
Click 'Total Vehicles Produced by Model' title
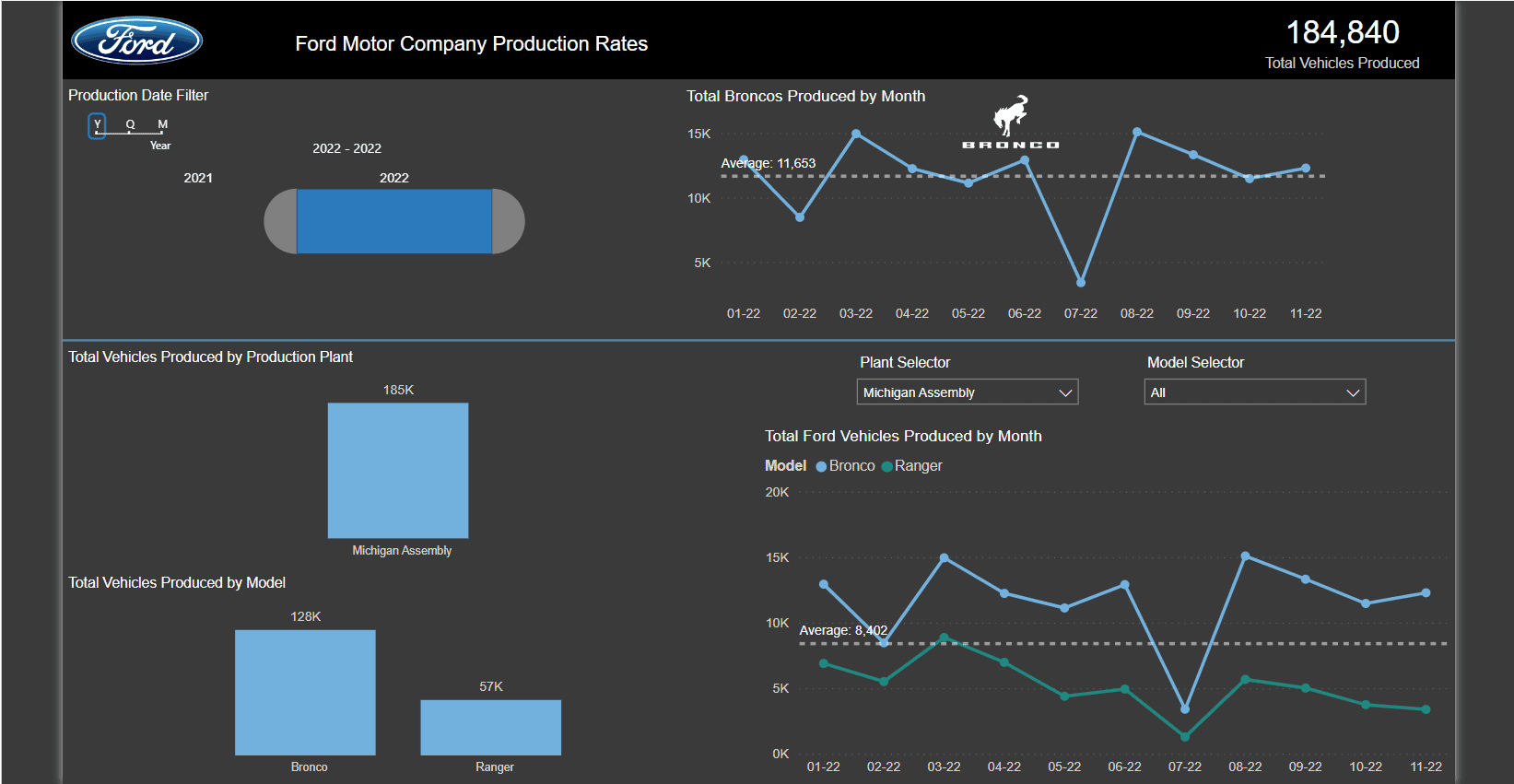177,582
